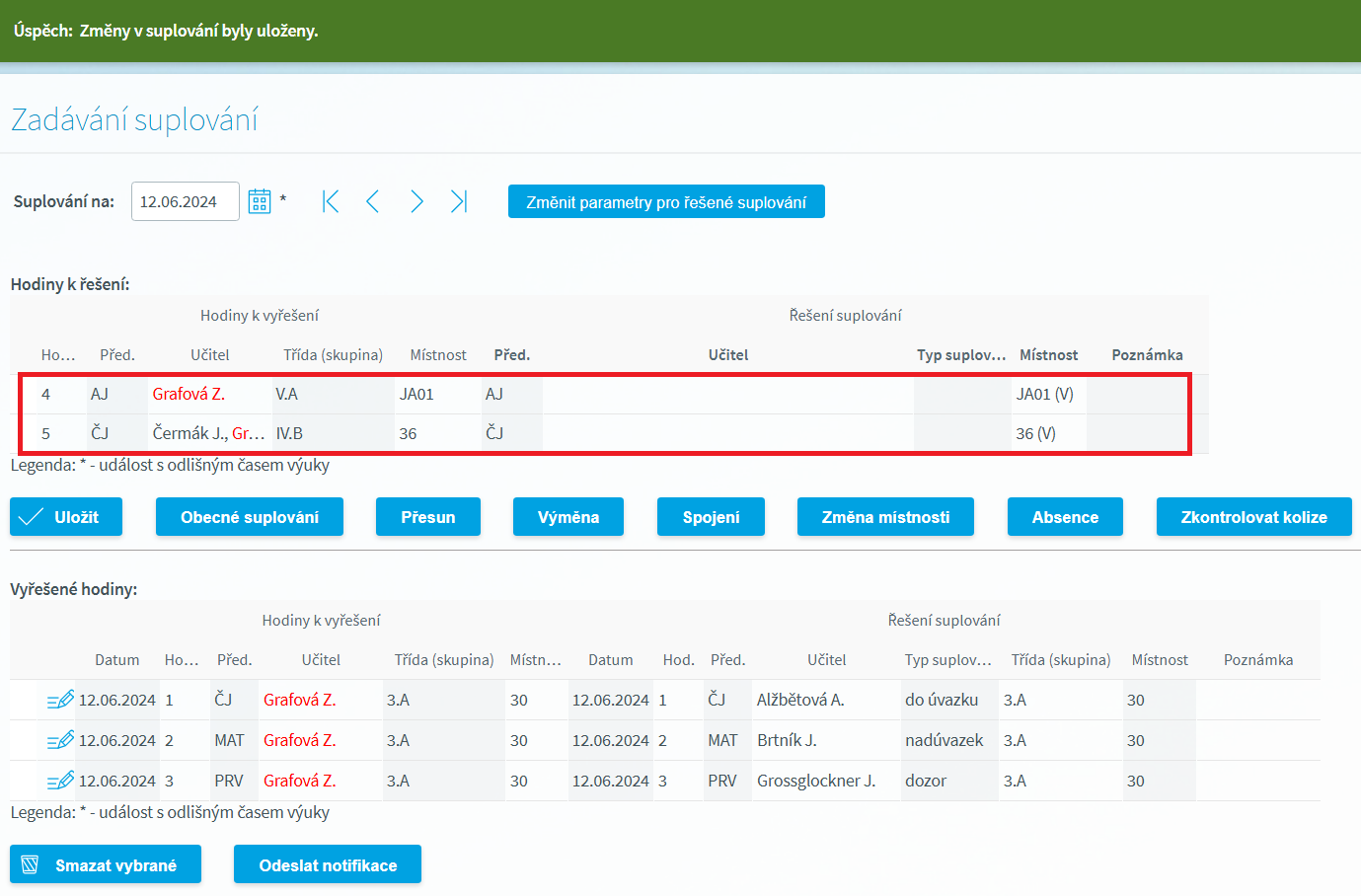Save changes with Uložit button

(x=66, y=517)
